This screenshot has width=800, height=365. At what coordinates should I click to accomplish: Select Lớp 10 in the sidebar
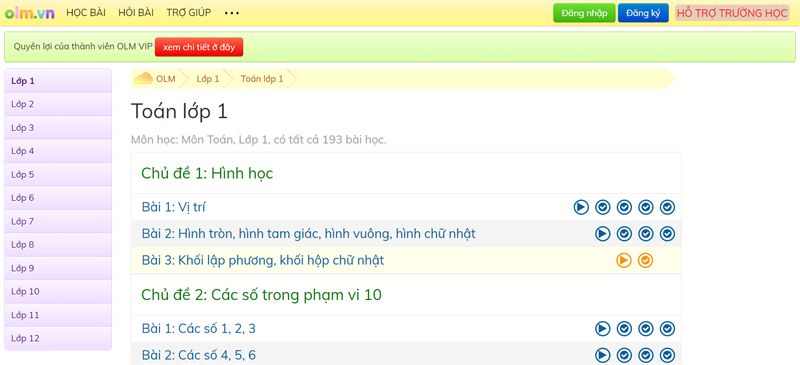pos(58,292)
